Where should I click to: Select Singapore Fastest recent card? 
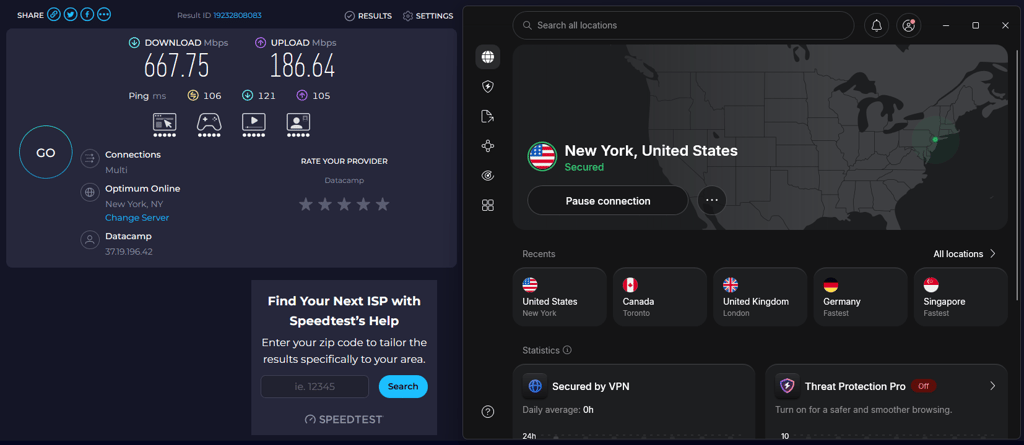click(961, 297)
